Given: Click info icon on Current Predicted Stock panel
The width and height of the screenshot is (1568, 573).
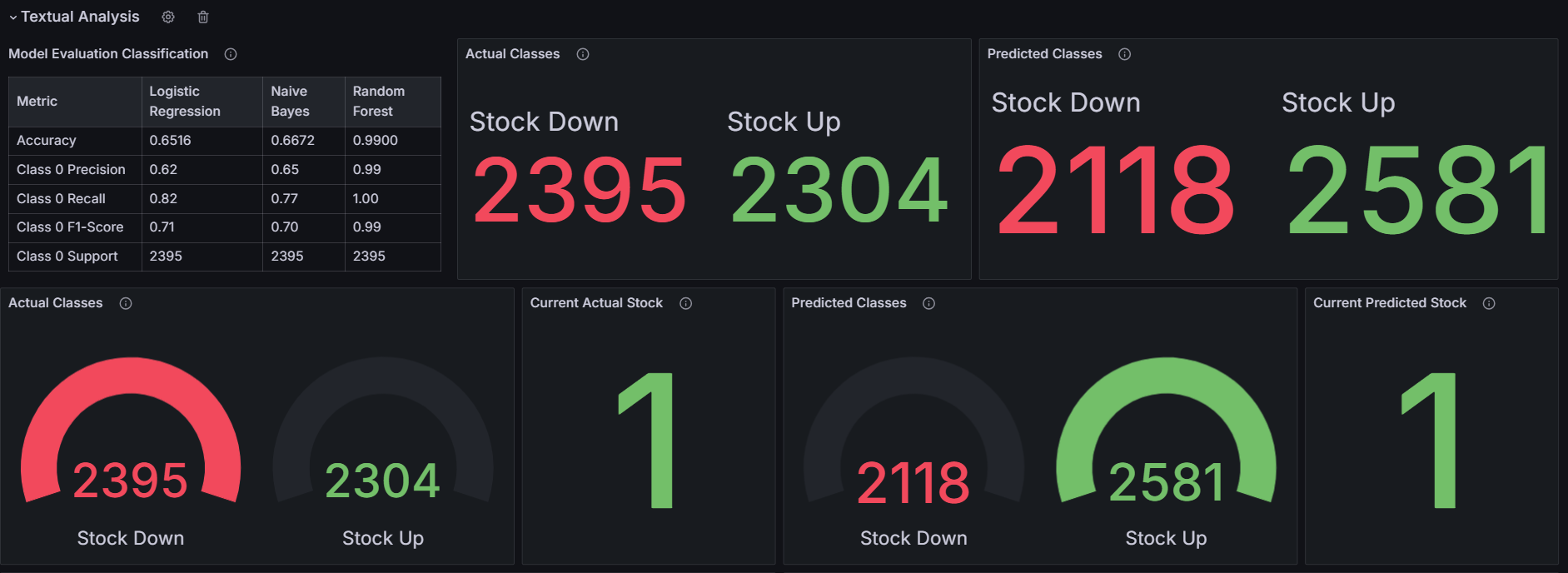Looking at the screenshot, I should click(1489, 303).
